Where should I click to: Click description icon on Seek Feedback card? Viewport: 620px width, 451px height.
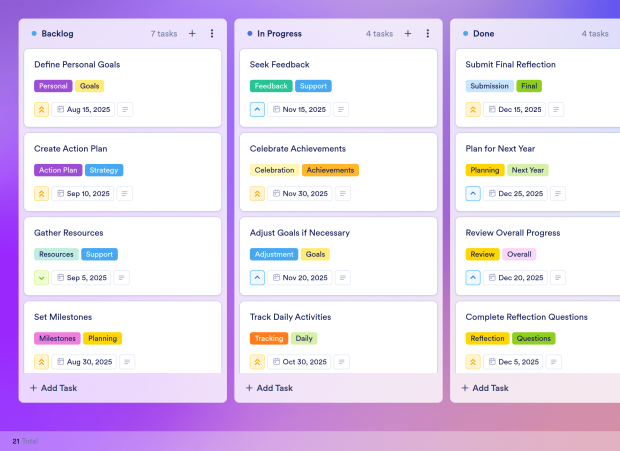coord(341,109)
